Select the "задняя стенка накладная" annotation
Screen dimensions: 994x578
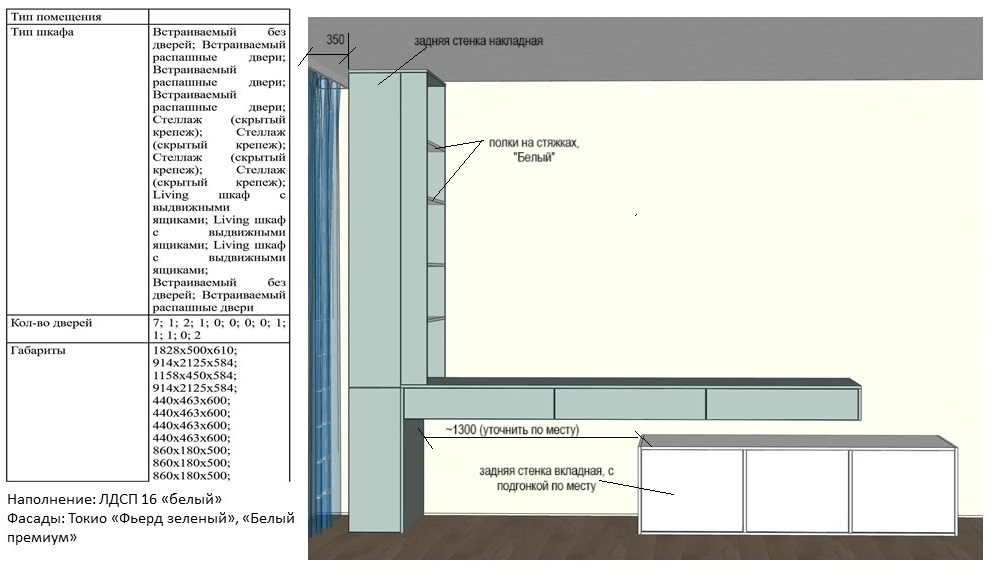pyautogui.click(x=478, y=41)
